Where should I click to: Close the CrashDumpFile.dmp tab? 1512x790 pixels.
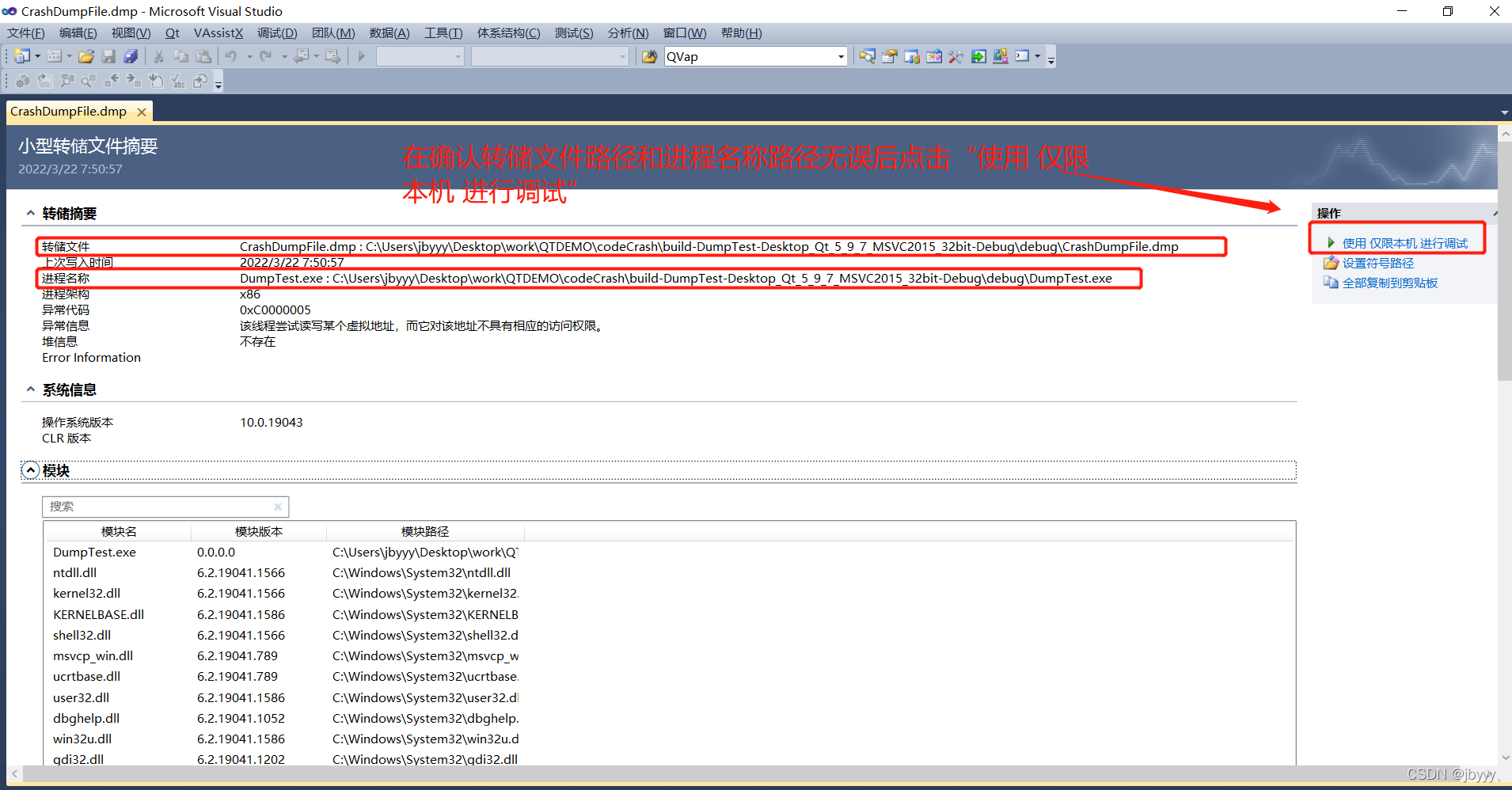tap(142, 112)
